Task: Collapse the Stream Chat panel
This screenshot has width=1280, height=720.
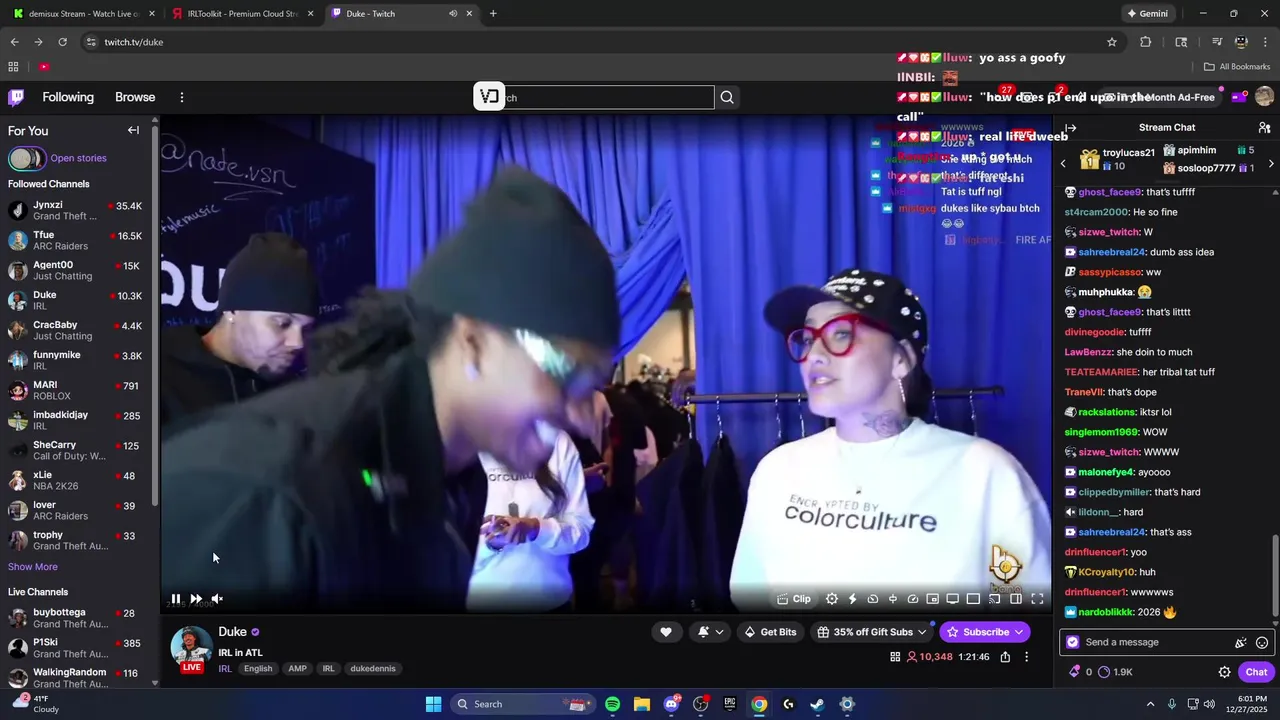Action: pos(1070,128)
